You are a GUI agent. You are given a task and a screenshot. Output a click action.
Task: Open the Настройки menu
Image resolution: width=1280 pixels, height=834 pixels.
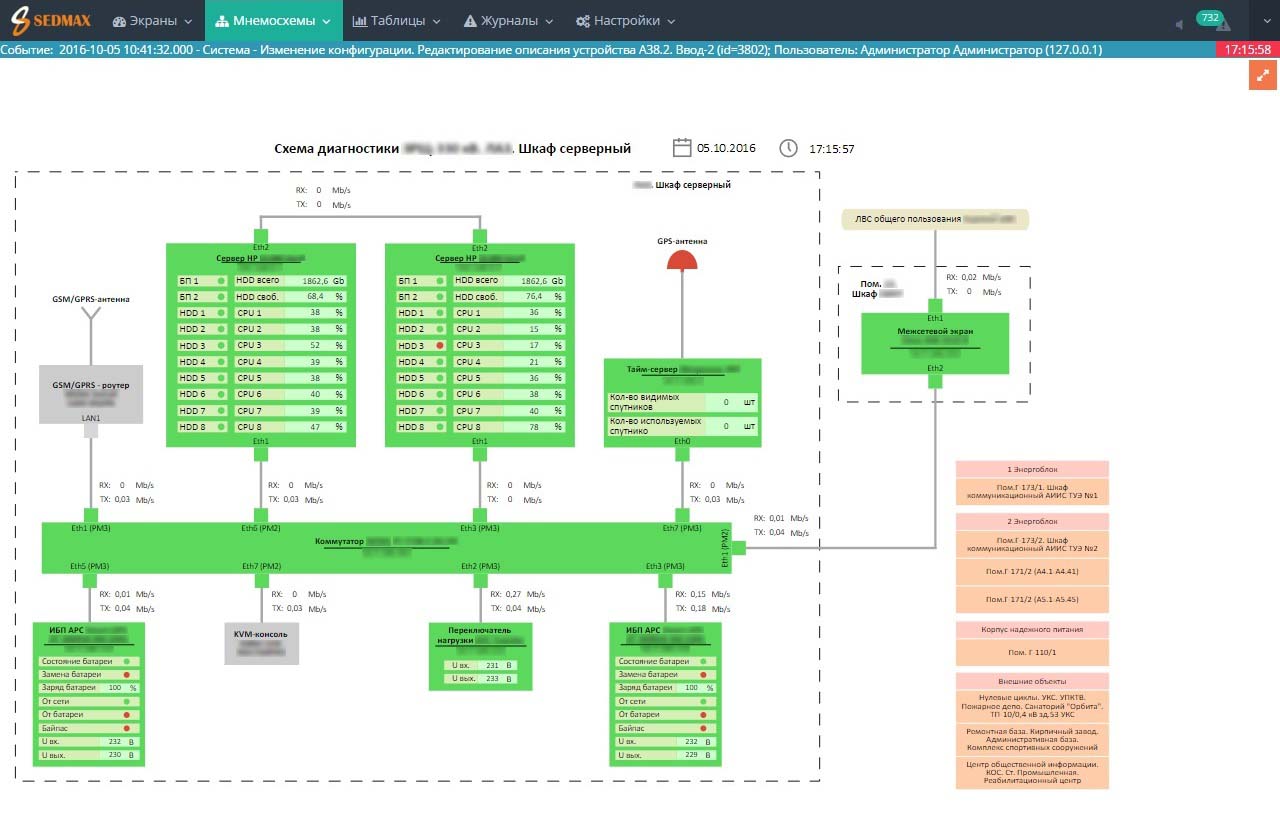[625, 21]
